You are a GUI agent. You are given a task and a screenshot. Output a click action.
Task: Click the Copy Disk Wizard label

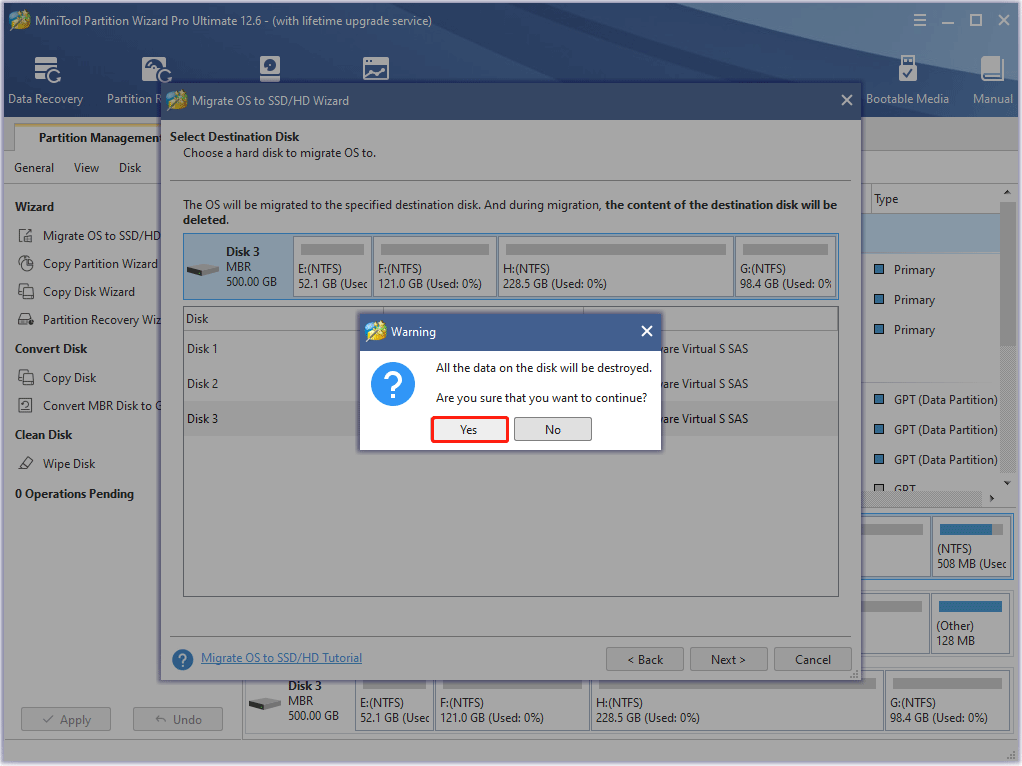pos(89,291)
